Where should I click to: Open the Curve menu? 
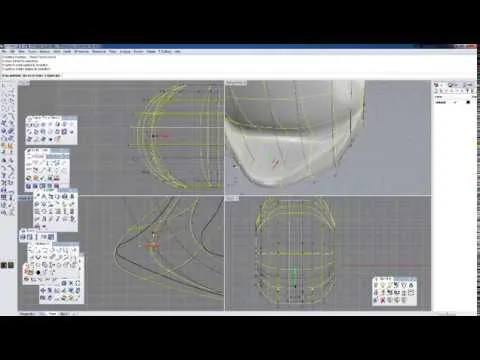coord(32,51)
